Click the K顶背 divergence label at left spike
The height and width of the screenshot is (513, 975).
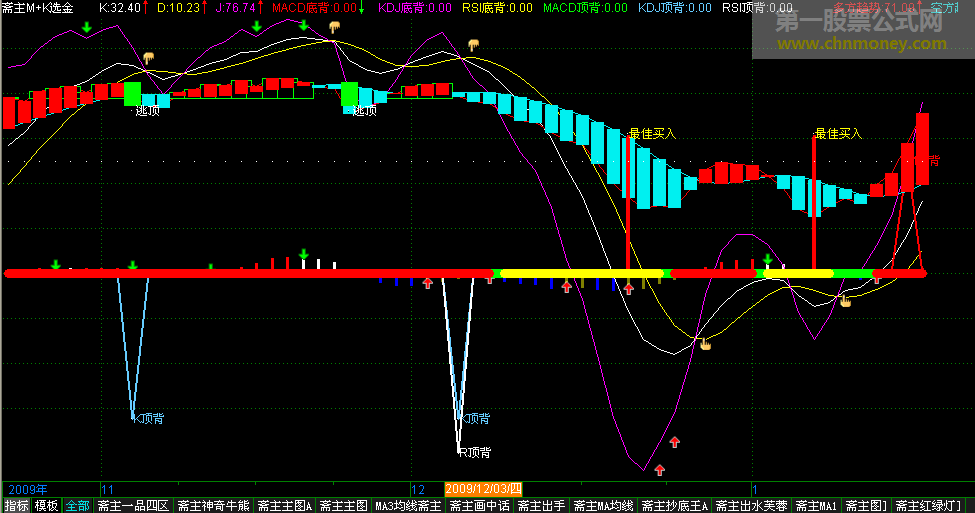click(x=150, y=418)
